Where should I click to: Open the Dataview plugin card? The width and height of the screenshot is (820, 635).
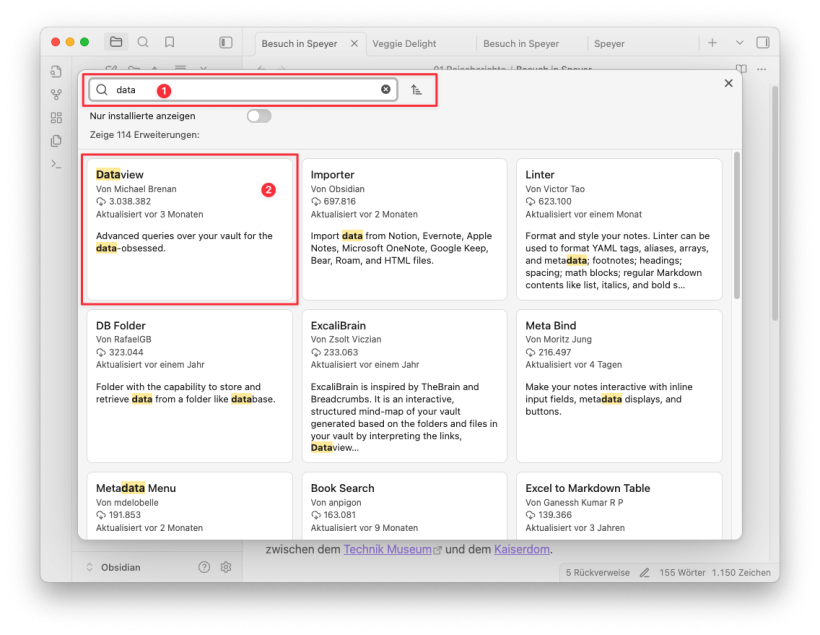(189, 227)
